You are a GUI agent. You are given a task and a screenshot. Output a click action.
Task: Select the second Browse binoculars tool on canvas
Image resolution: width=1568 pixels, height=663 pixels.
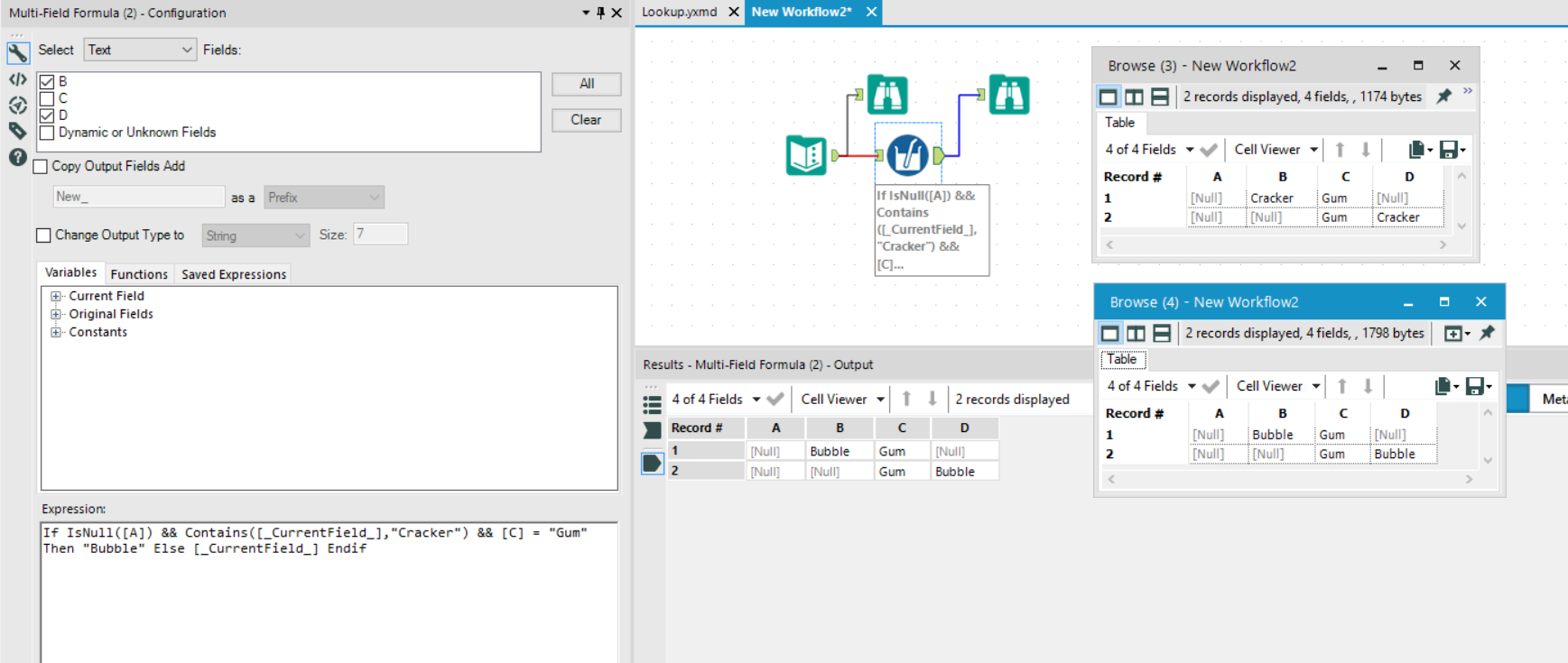tap(1008, 95)
